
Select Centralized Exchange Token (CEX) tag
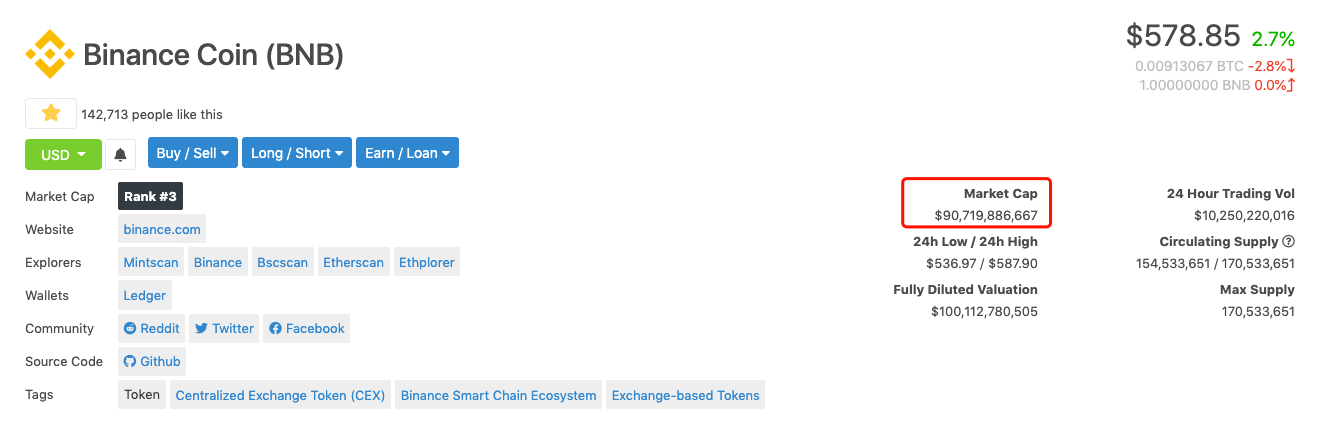[x=280, y=394]
